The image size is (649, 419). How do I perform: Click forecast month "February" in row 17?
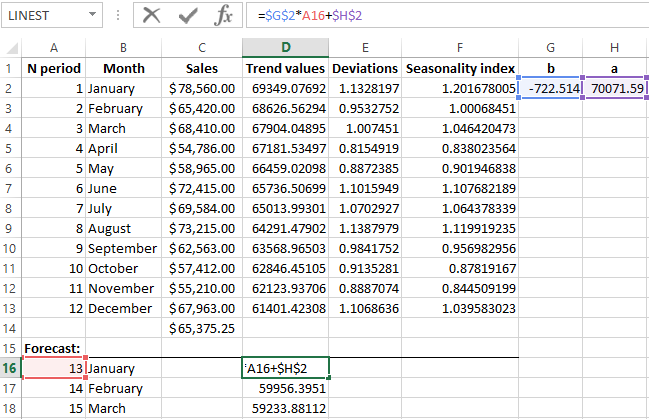tap(123, 388)
